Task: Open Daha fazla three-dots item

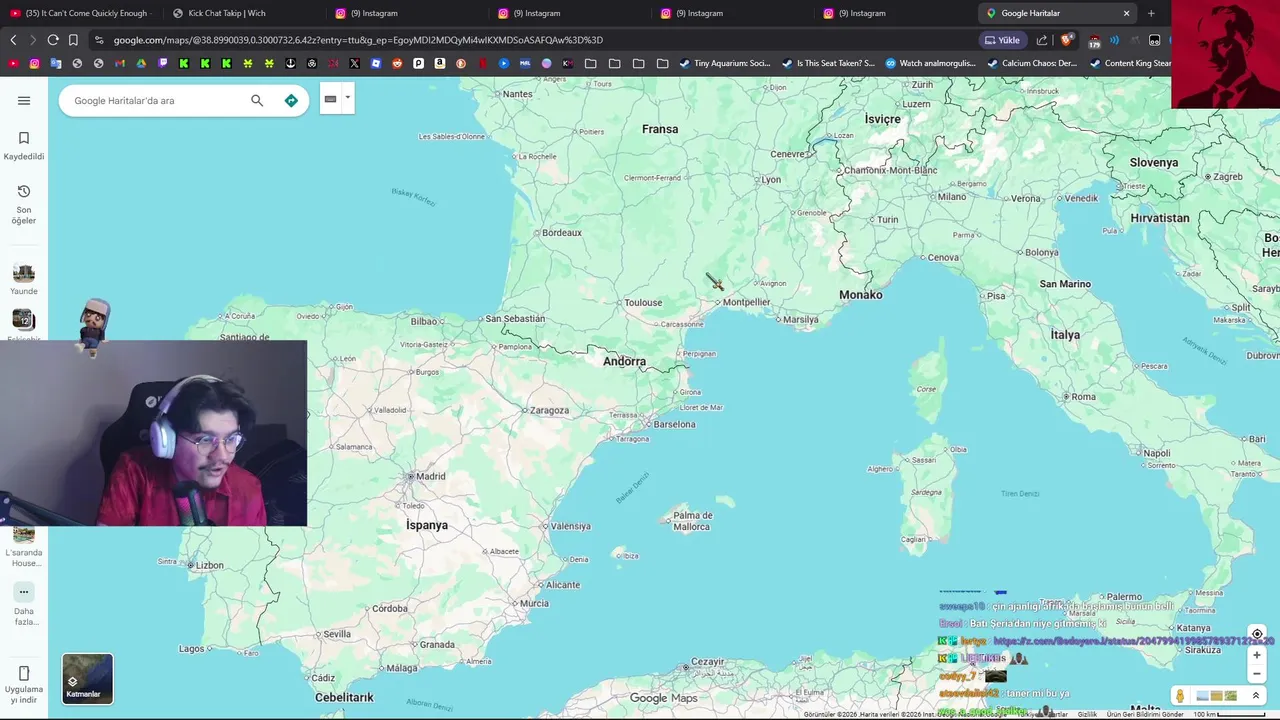Action: [x=24, y=605]
